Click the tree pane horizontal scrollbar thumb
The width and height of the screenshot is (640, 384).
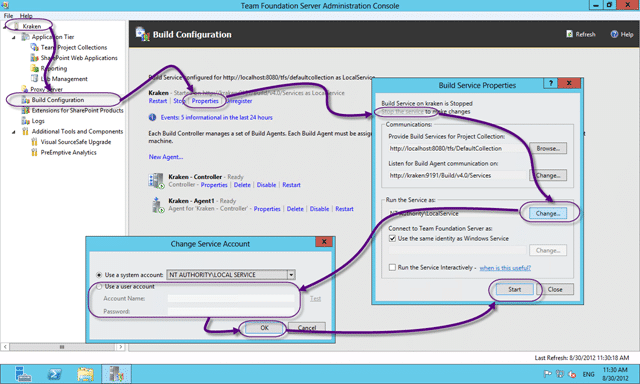[x=62, y=347]
